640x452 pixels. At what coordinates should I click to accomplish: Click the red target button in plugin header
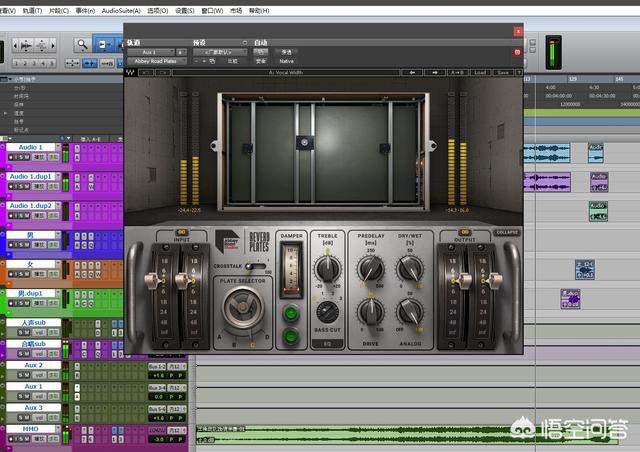tap(517, 52)
